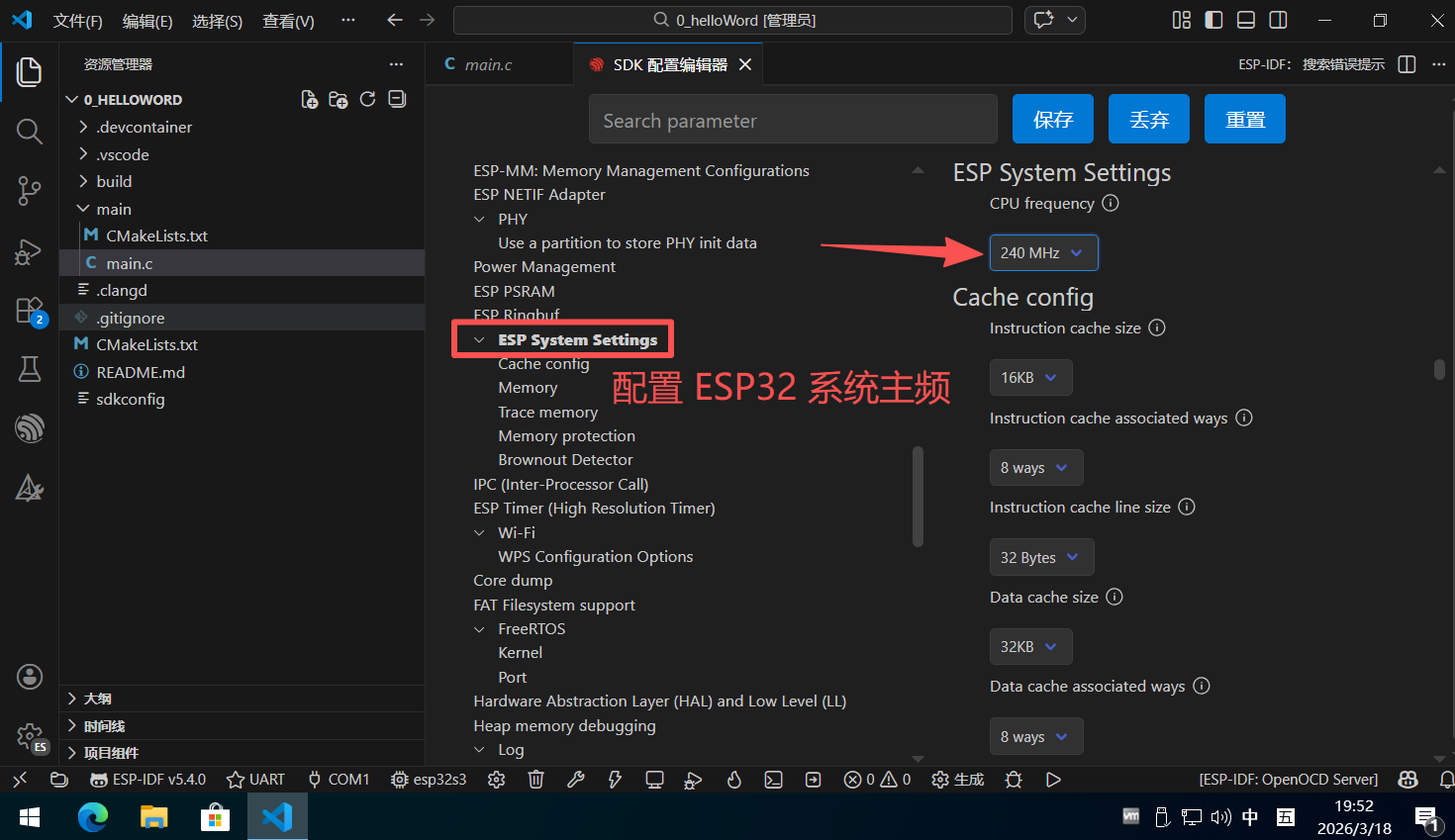Screen dimensions: 1455x840
Task: Open the Manage gear menu
Action: tap(30, 736)
